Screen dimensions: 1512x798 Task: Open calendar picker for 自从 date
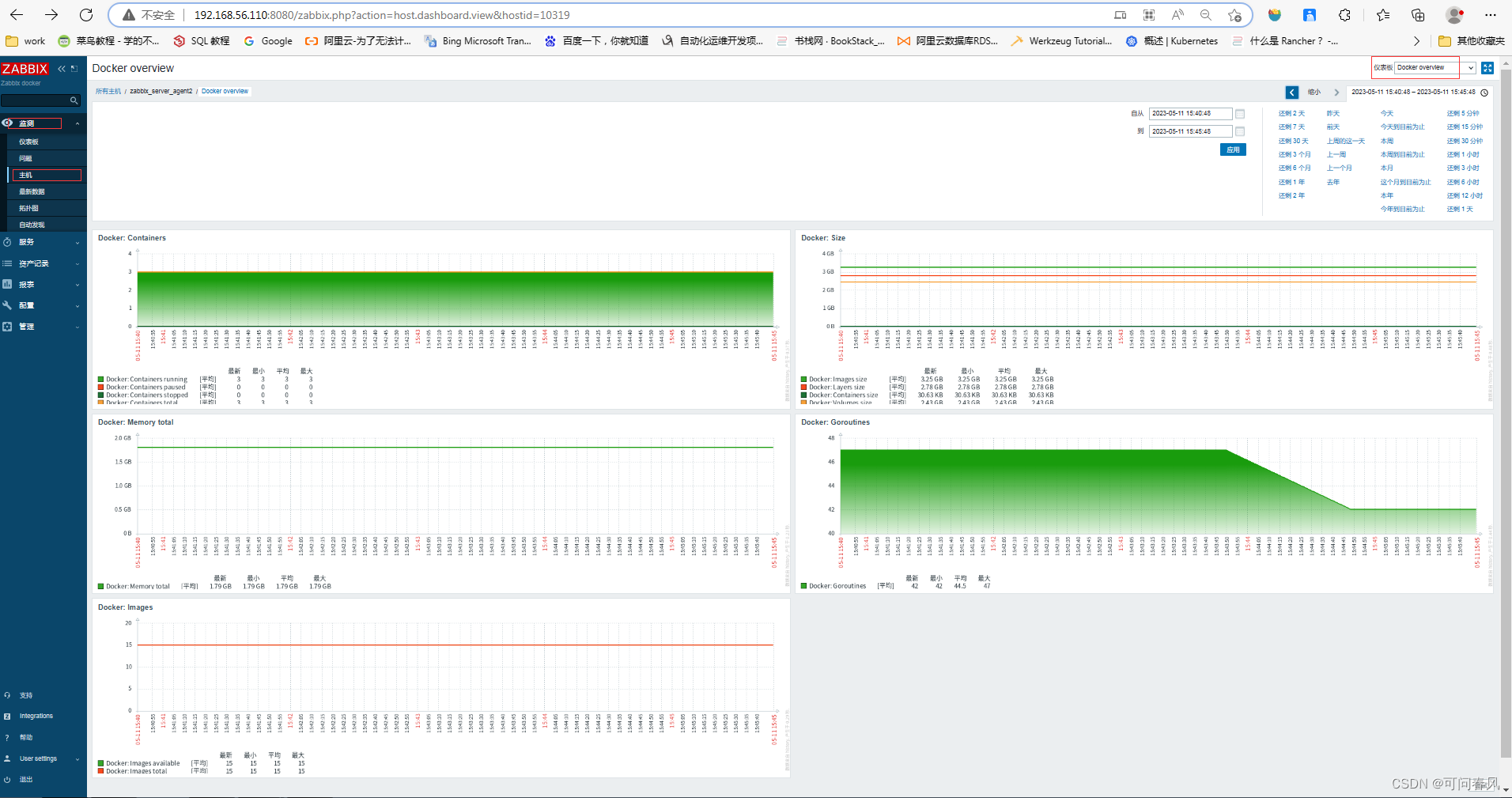tap(1240, 114)
